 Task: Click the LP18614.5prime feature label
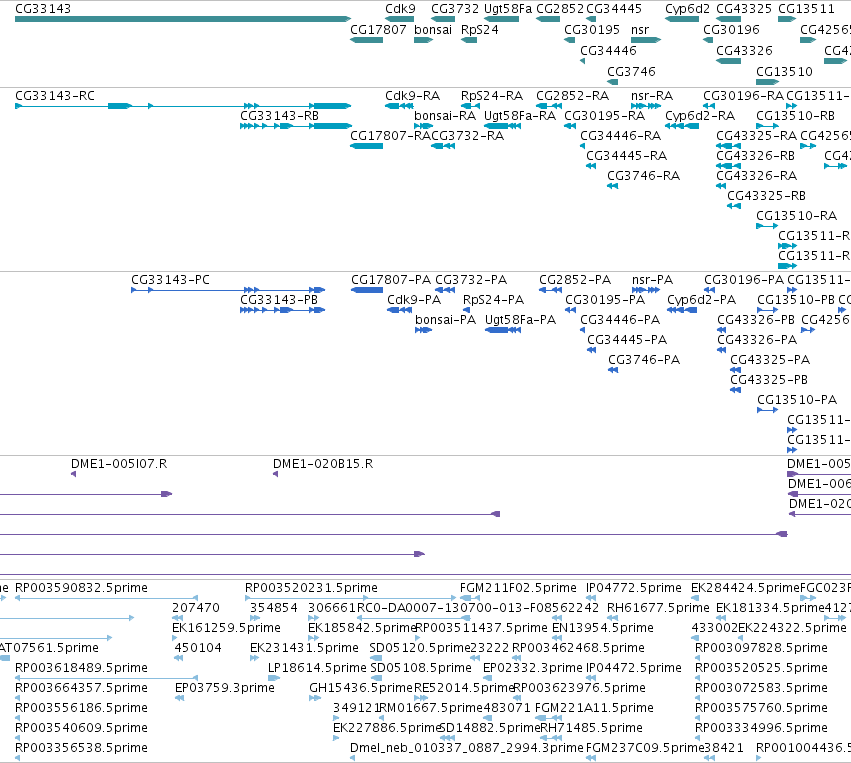click(317, 667)
